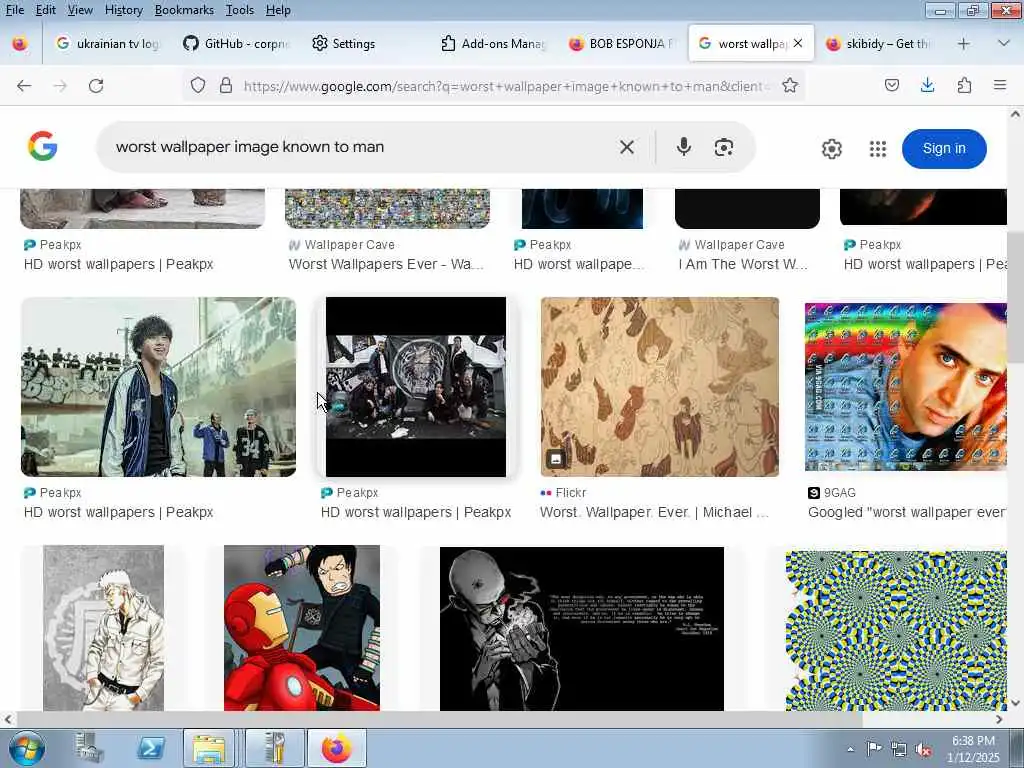Viewport: 1024px width, 768px height.
Task: Open the muted volume tray icon
Action: point(923,750)
